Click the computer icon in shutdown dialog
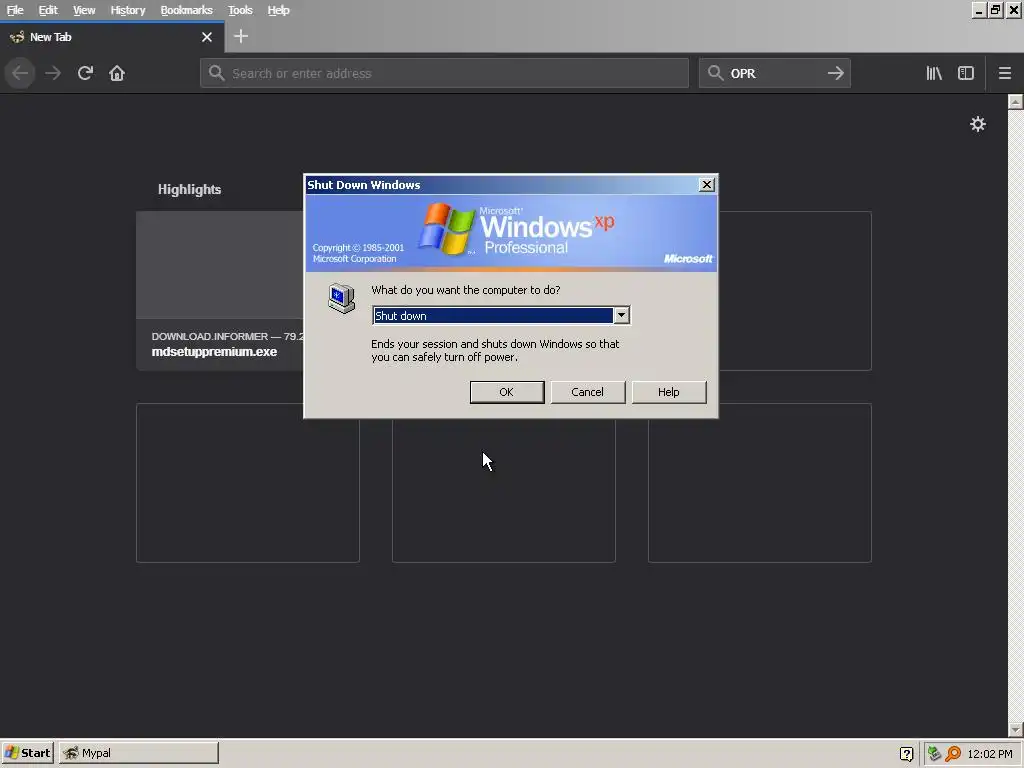This screenshot has width=1024, height=768. [x=342, y=299]
